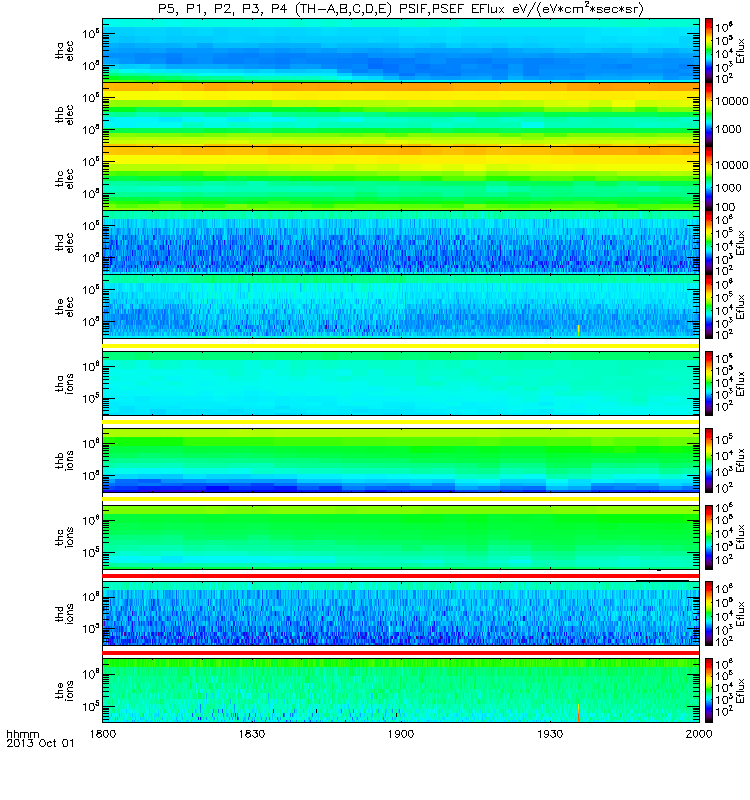Click the yellow spike in the elec panel

tap(579, 331)
